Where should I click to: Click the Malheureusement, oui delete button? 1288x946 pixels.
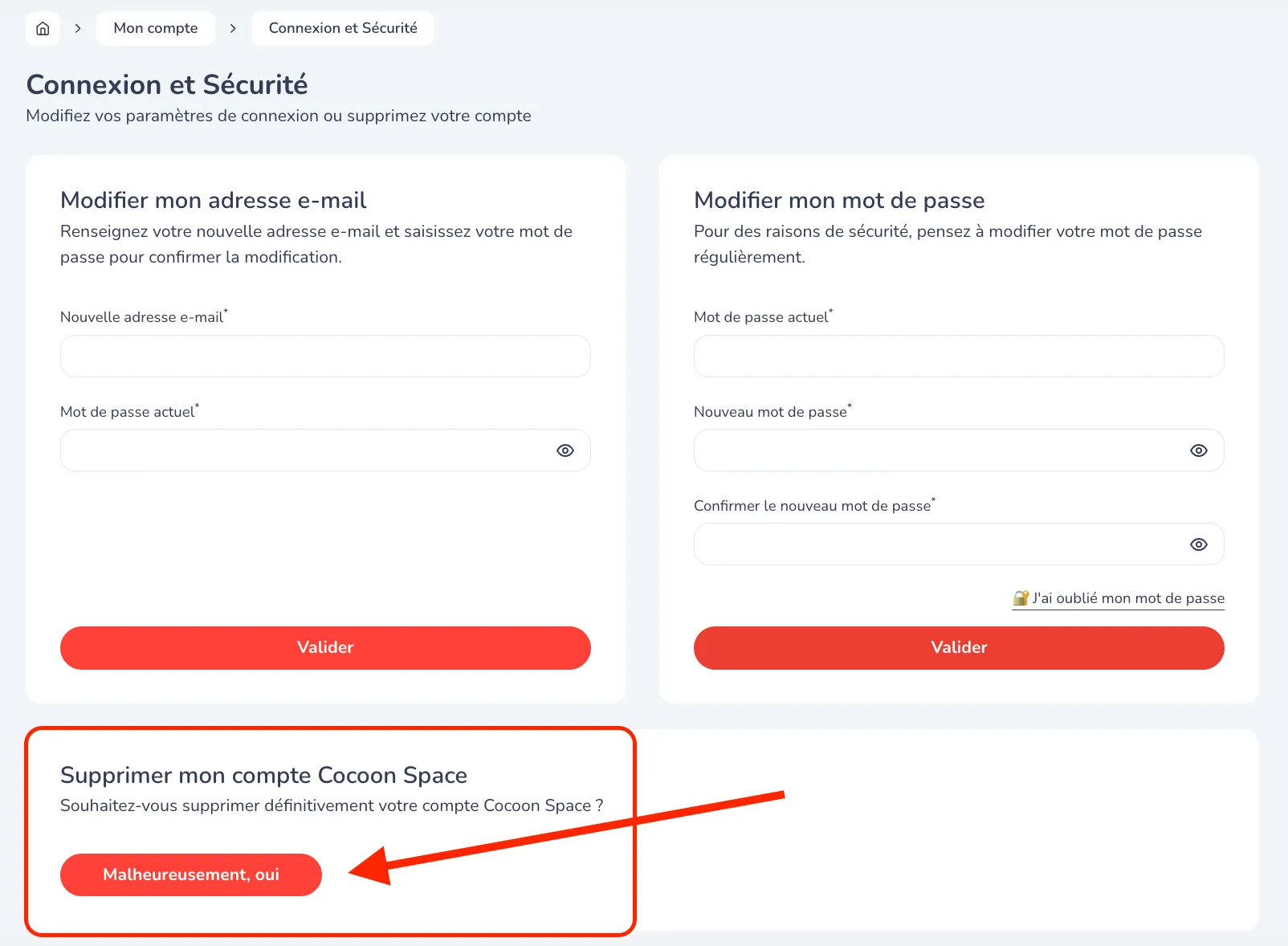pos(191,875)
